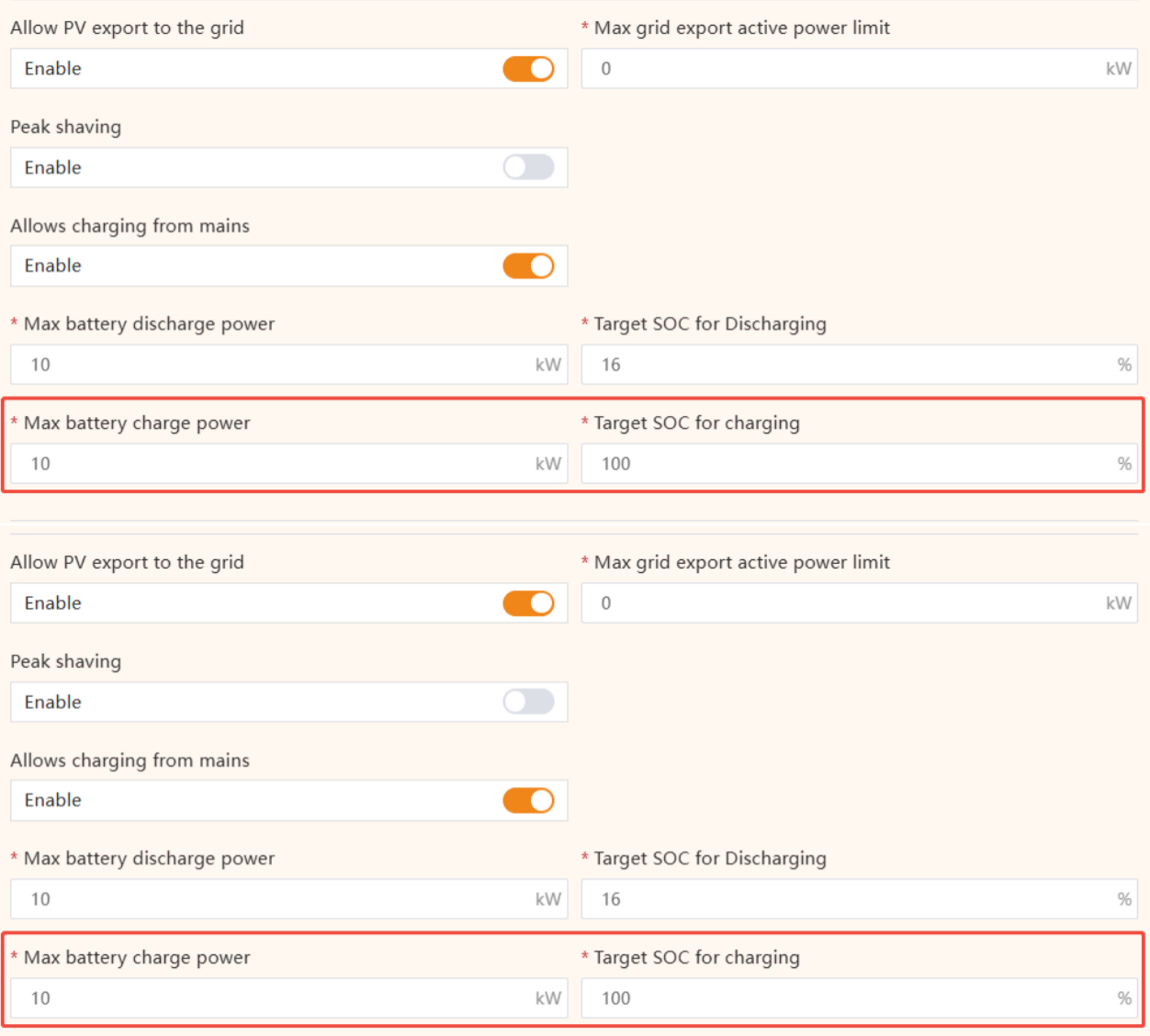1150x1036 pixels.
Task: Turn off Allows charging from mains in top section
Action: coord(528,265)
